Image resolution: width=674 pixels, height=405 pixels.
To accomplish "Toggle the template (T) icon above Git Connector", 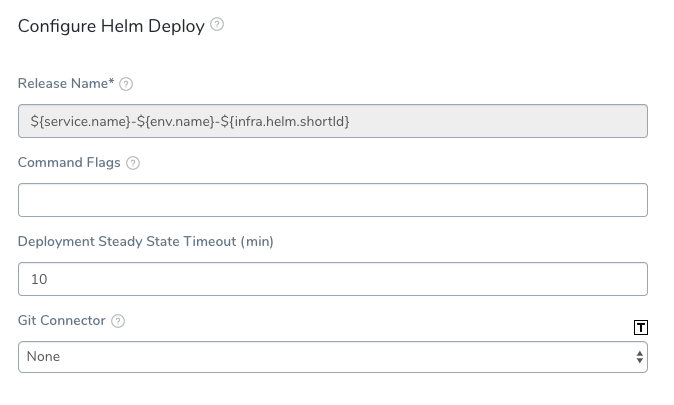I will point(640,328).
